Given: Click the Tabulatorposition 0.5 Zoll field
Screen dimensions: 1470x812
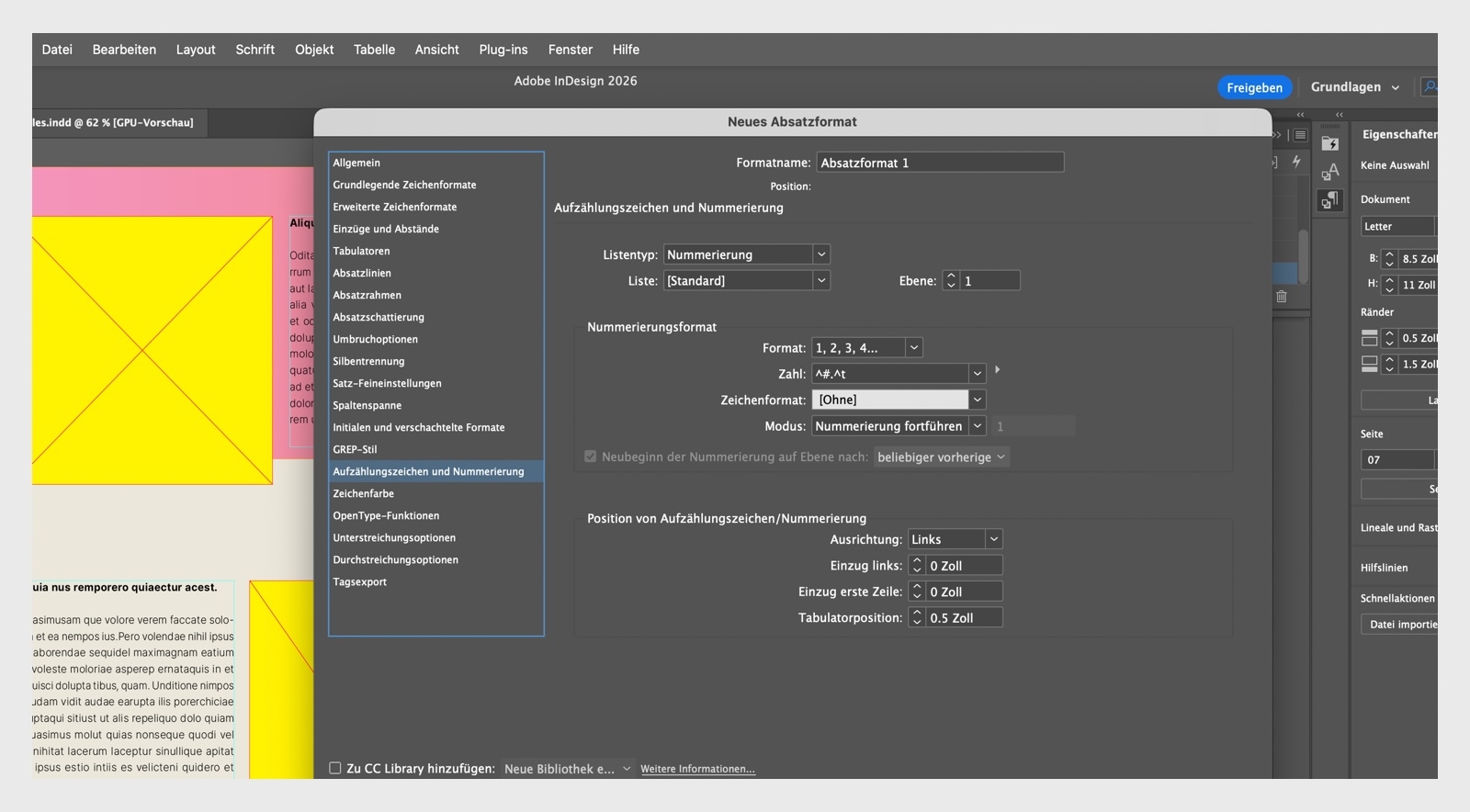Looking at the screenshot, I should click(x=963, y=618).
